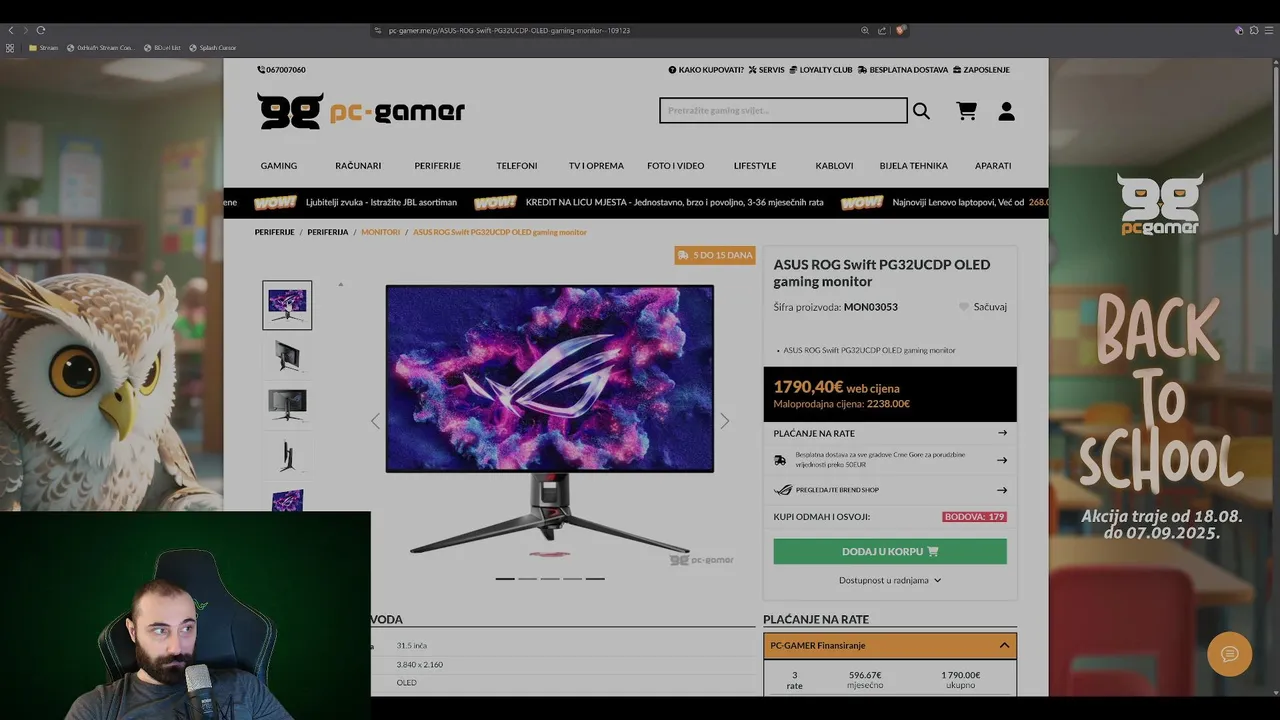Image resolution: width=1280 pixels, height=720 pixels.
Task: Open the Stream bookmark folder
Action: click(43, 47)
